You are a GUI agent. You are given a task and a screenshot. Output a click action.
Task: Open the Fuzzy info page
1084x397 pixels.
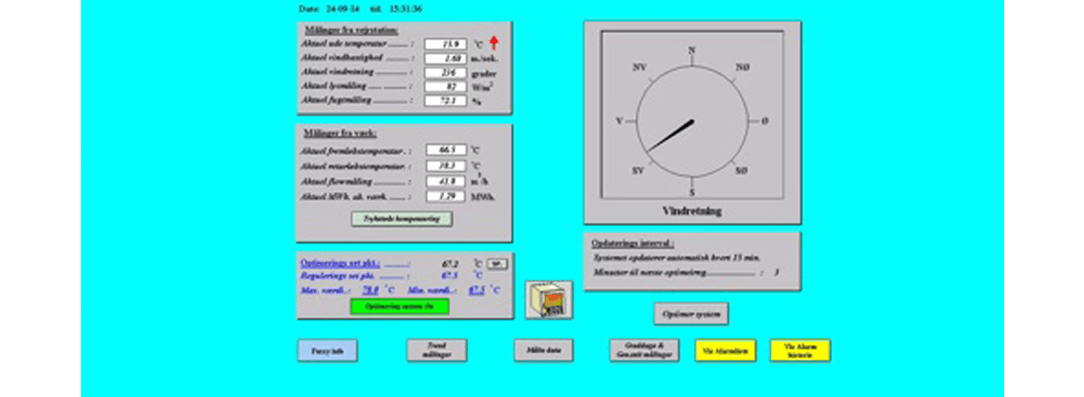click(327, 351)
